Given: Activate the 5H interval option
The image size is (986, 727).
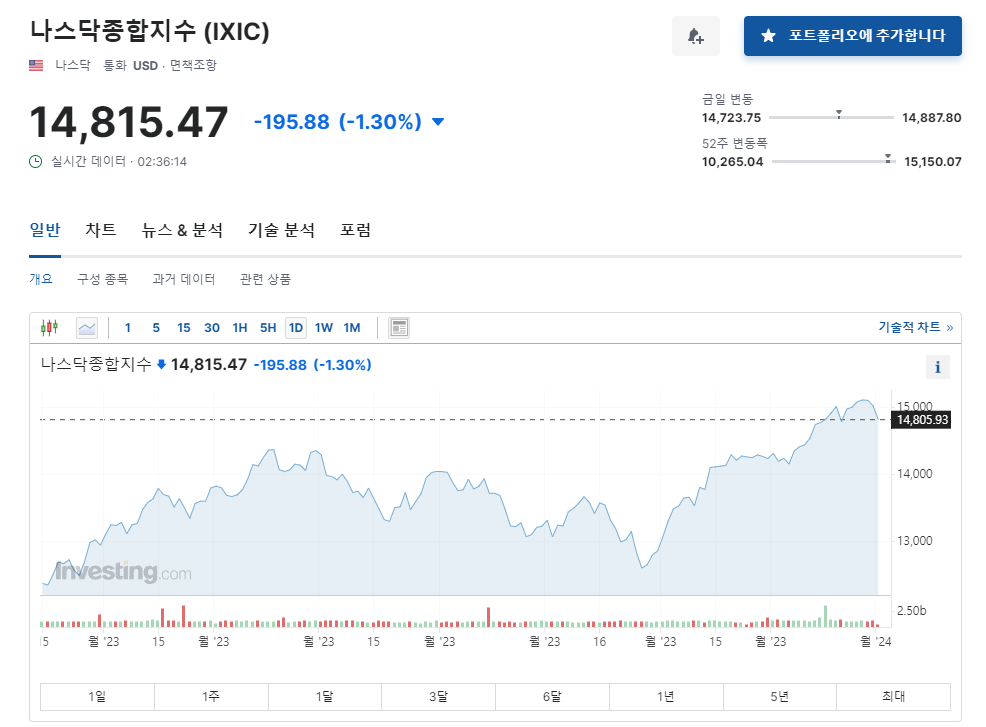Looking at the screenshot, I should [267, 327].
